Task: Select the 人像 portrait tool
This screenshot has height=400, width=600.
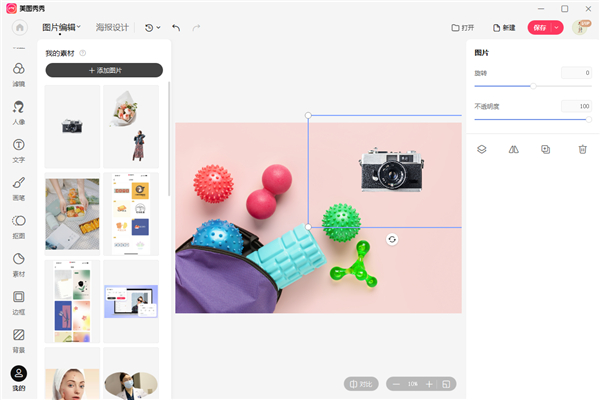Action: click(18, 111)
